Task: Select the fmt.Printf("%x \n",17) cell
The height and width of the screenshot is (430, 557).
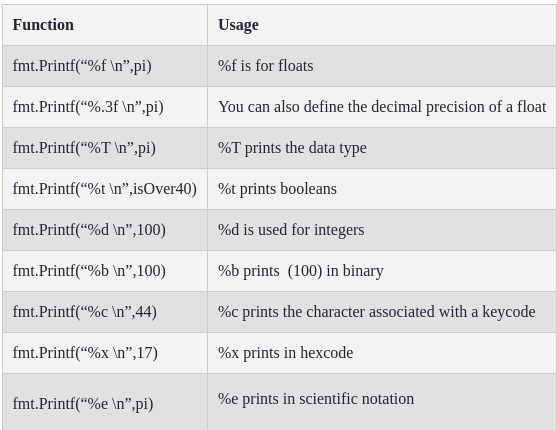Action: click(105, 353)
